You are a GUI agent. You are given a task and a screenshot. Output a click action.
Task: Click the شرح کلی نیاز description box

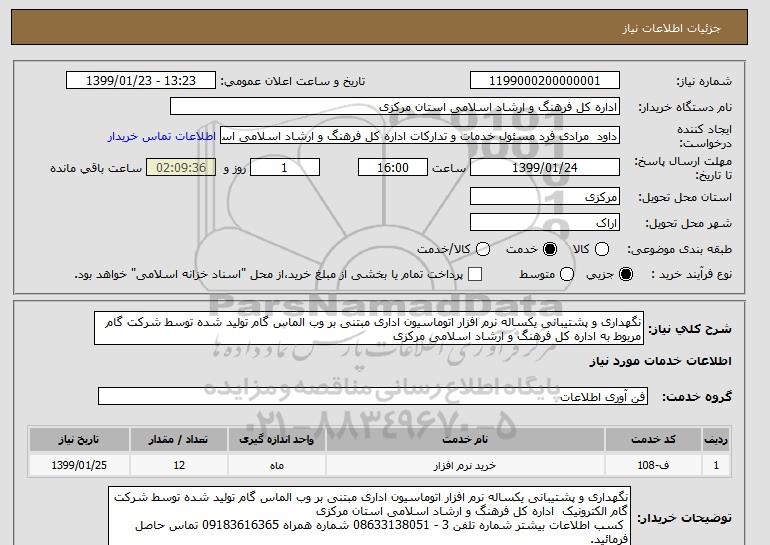(x=369, y=328)
